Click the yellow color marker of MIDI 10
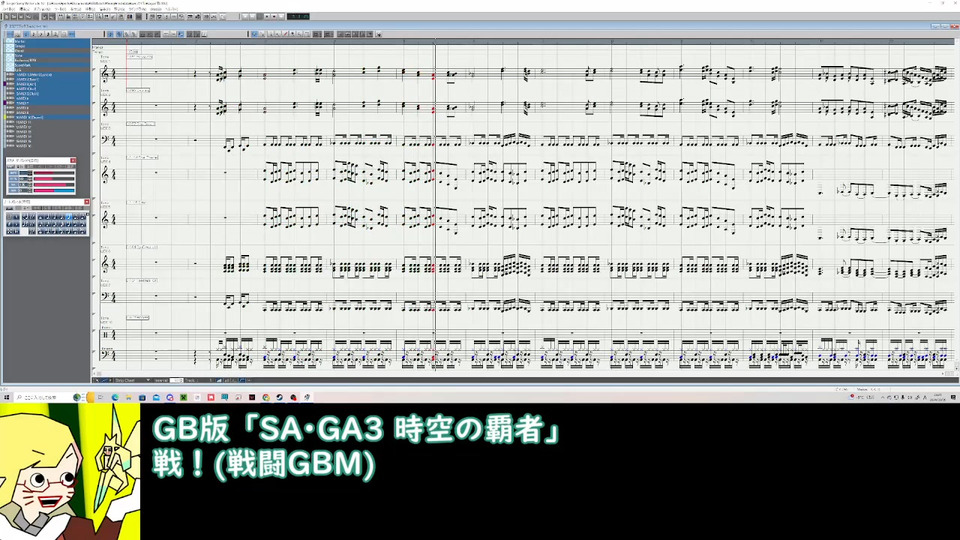960x540 pixels. [x=4, y=117]
